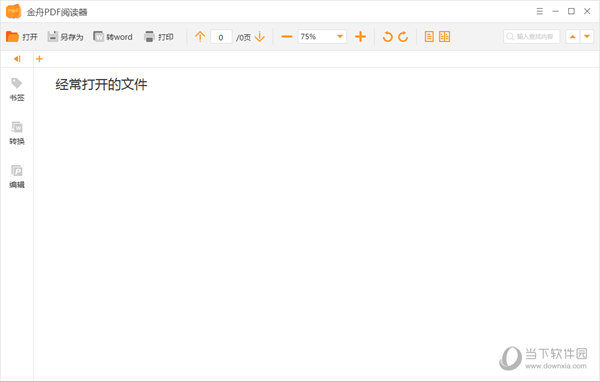Maximize the 金舟PDF阅读器 window
This screenshot has width=600, height=382.
pyautogui.click(x=571, y=11)
